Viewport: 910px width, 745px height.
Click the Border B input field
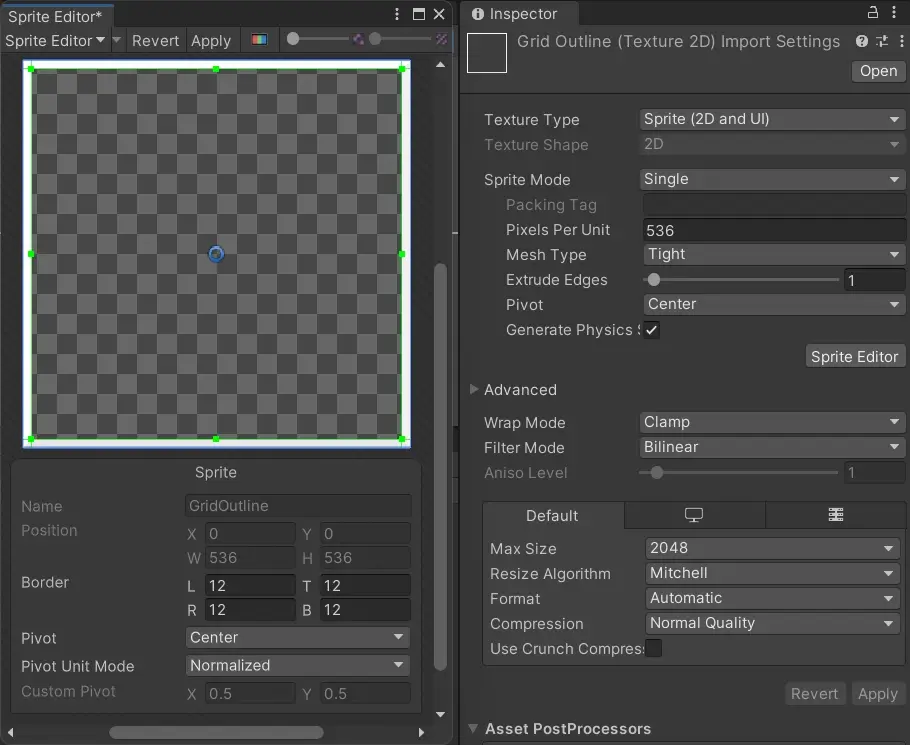pyautogui.click(x=365, y=610)
